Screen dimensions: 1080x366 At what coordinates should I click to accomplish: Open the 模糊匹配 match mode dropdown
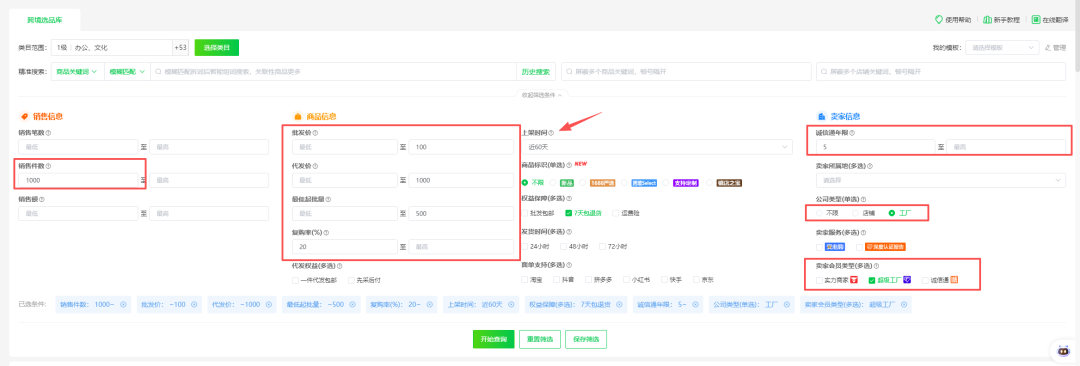[127, 72]
